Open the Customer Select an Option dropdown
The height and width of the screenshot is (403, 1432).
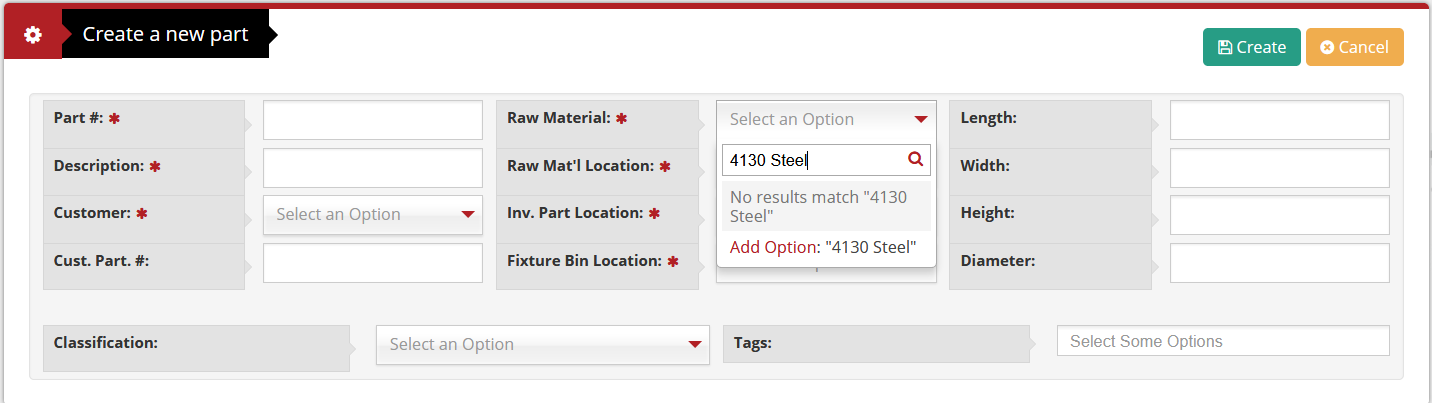[x=373, y=215]
